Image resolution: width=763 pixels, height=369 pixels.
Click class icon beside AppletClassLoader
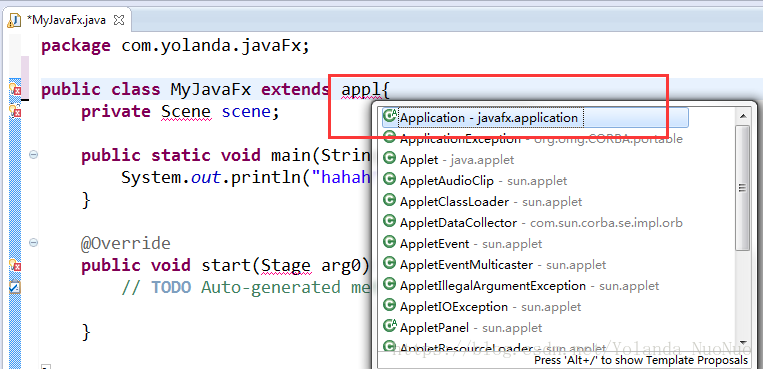[389, 200]
